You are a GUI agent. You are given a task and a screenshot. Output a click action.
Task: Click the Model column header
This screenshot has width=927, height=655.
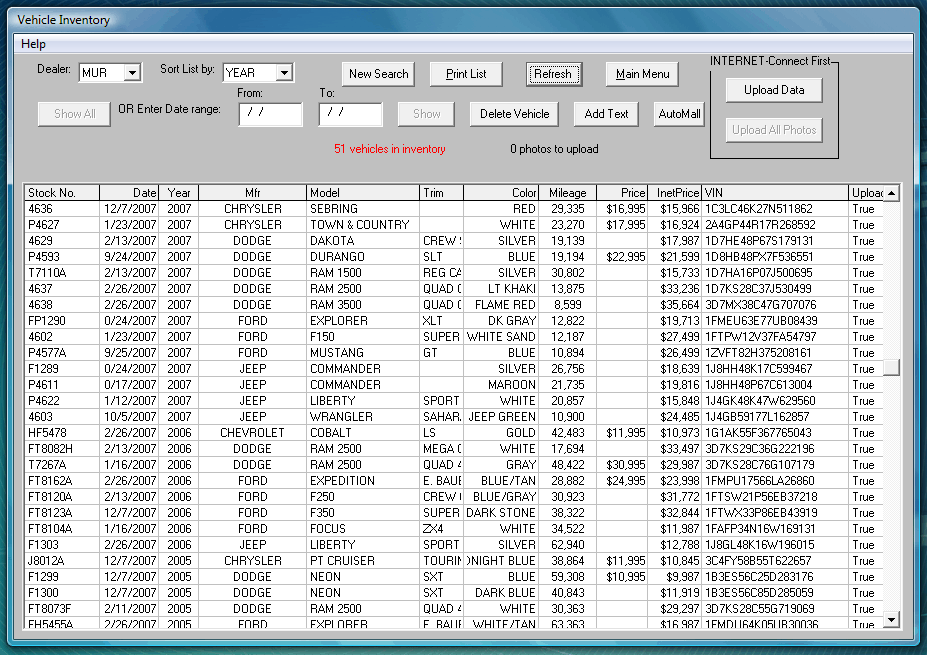point(363,193)
